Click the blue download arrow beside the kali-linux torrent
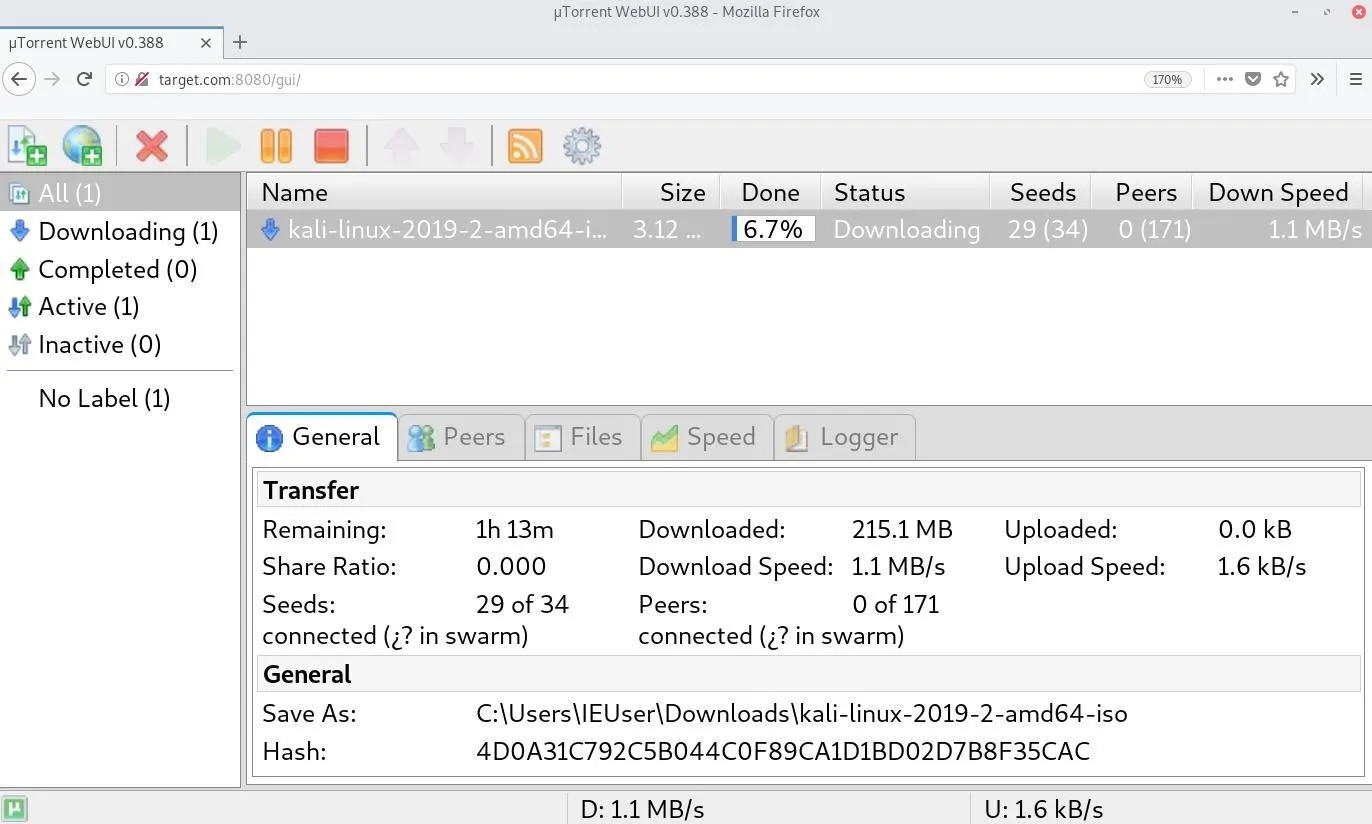This screenshot has height=824, width=1372. click(x=269, y=229)
